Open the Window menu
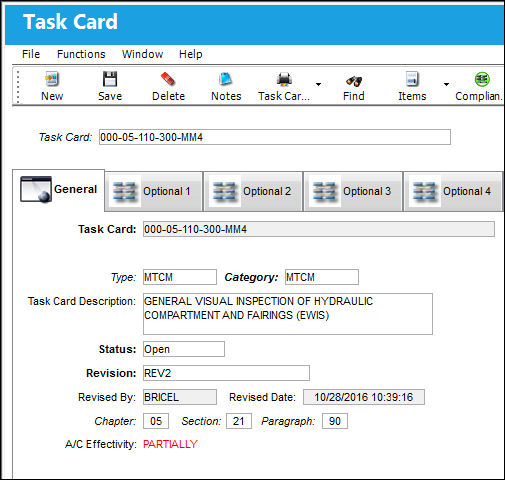 [x=142, y=54]
